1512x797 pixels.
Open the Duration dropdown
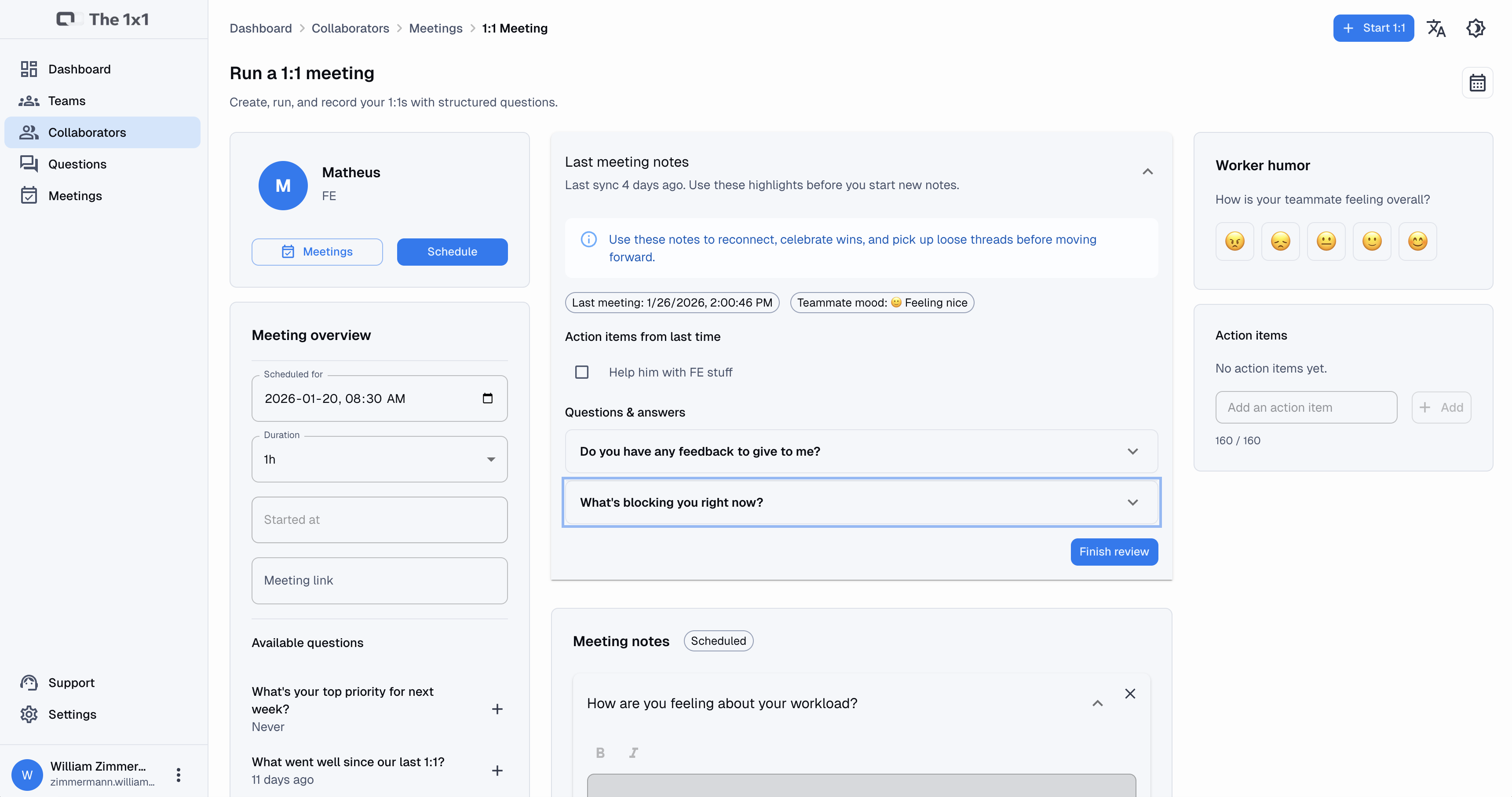tap(379, 459)
